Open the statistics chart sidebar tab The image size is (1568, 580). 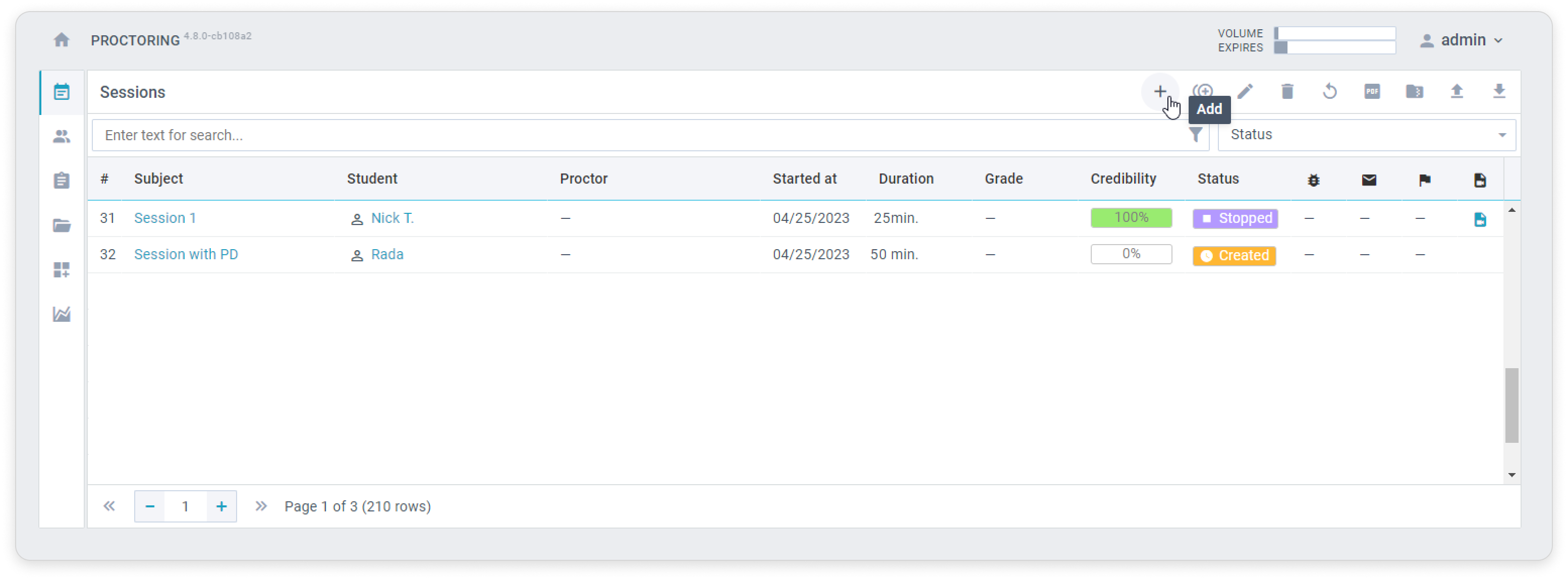[x=62, y=314]
